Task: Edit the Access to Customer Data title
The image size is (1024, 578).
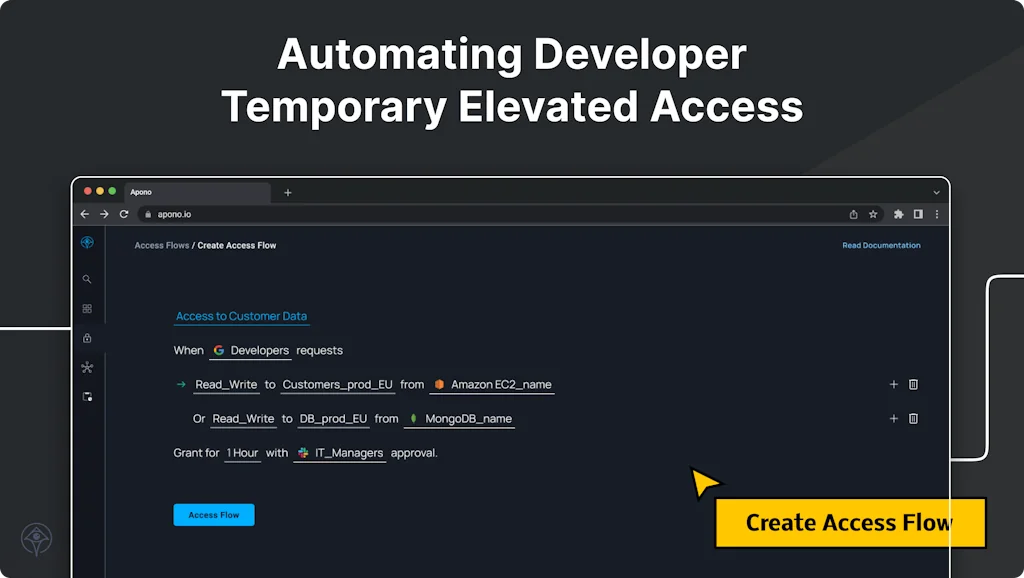Action: (241, 317)
